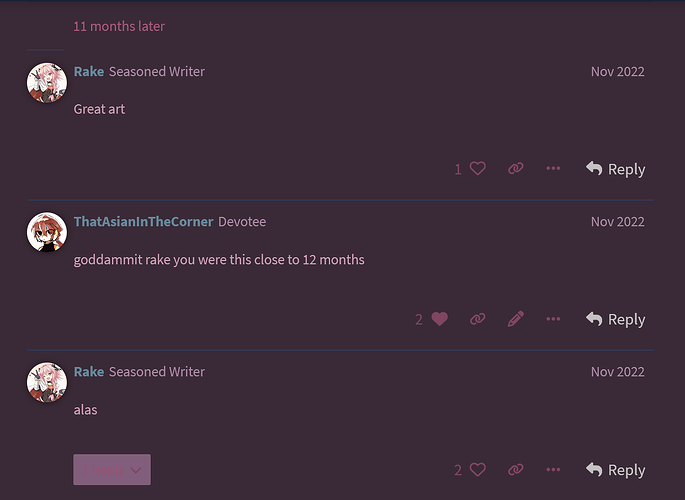685x500 pixels.
Task: Edit ThatAsianInTheCorner's post with pencil icon
Action: (x=515, y=319)
